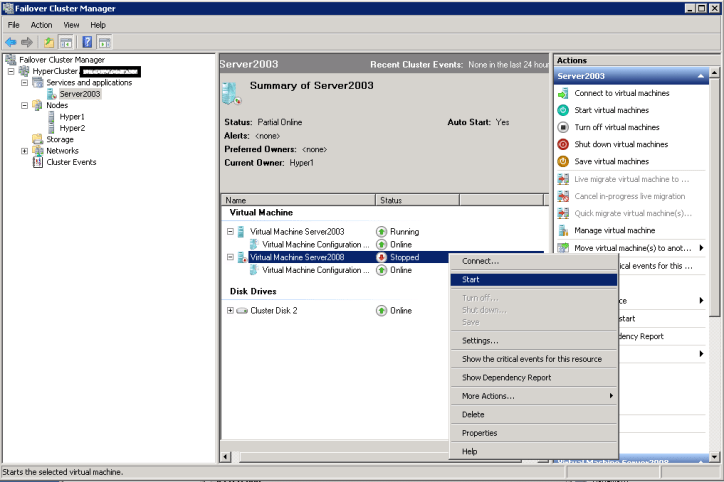
Task: Expand the Cluster Disk 2 entry
Action: (x=230, y=310)
